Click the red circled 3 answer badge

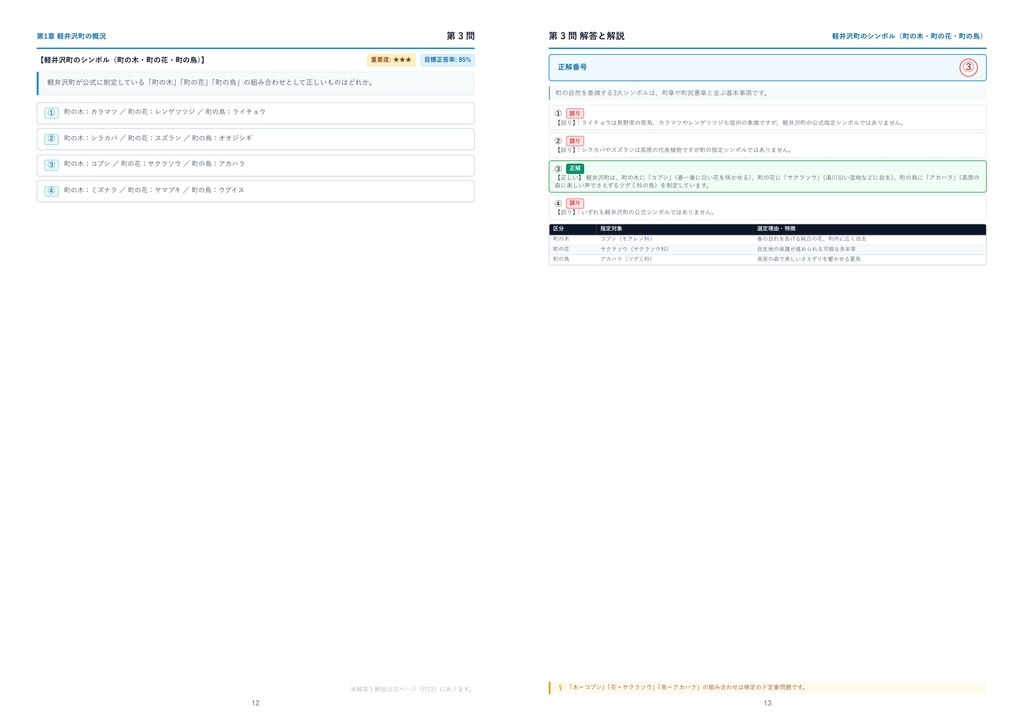[x=968, y=67]
